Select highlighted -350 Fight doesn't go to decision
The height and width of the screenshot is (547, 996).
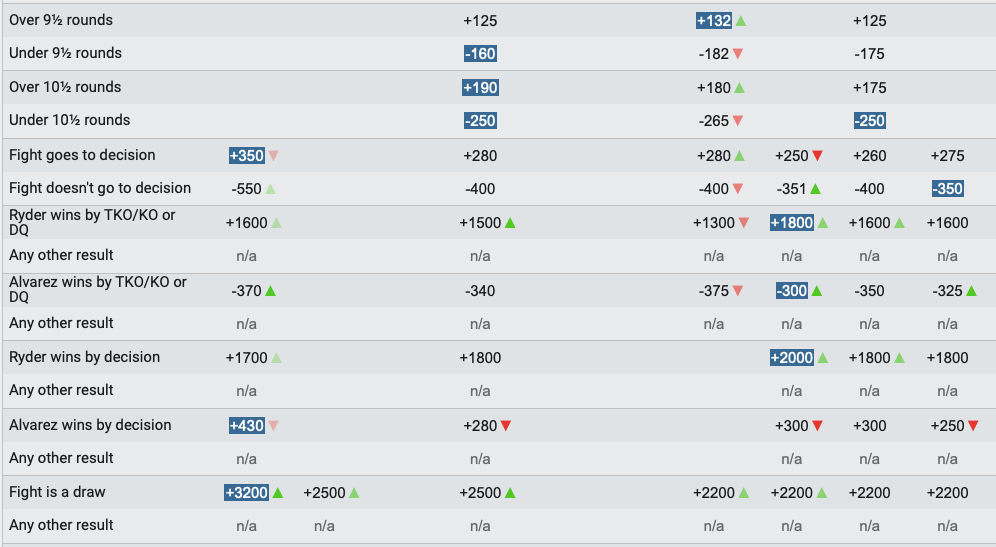coord(948,189)
